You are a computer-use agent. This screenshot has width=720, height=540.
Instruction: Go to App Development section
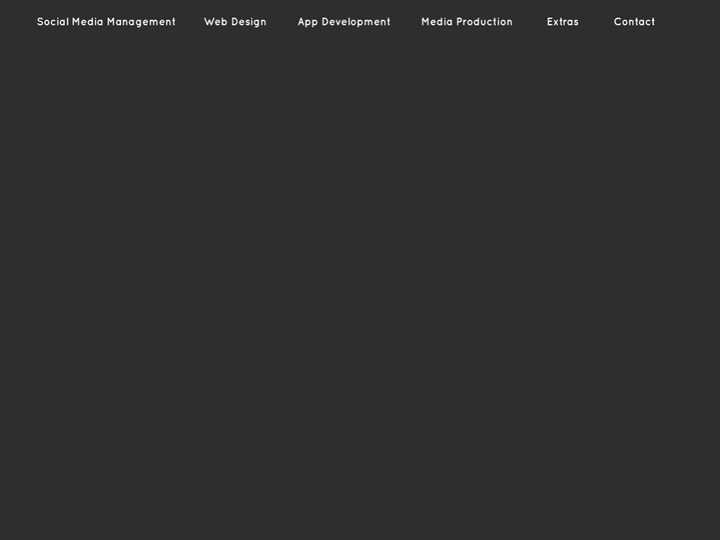click(x=344, y=22)
